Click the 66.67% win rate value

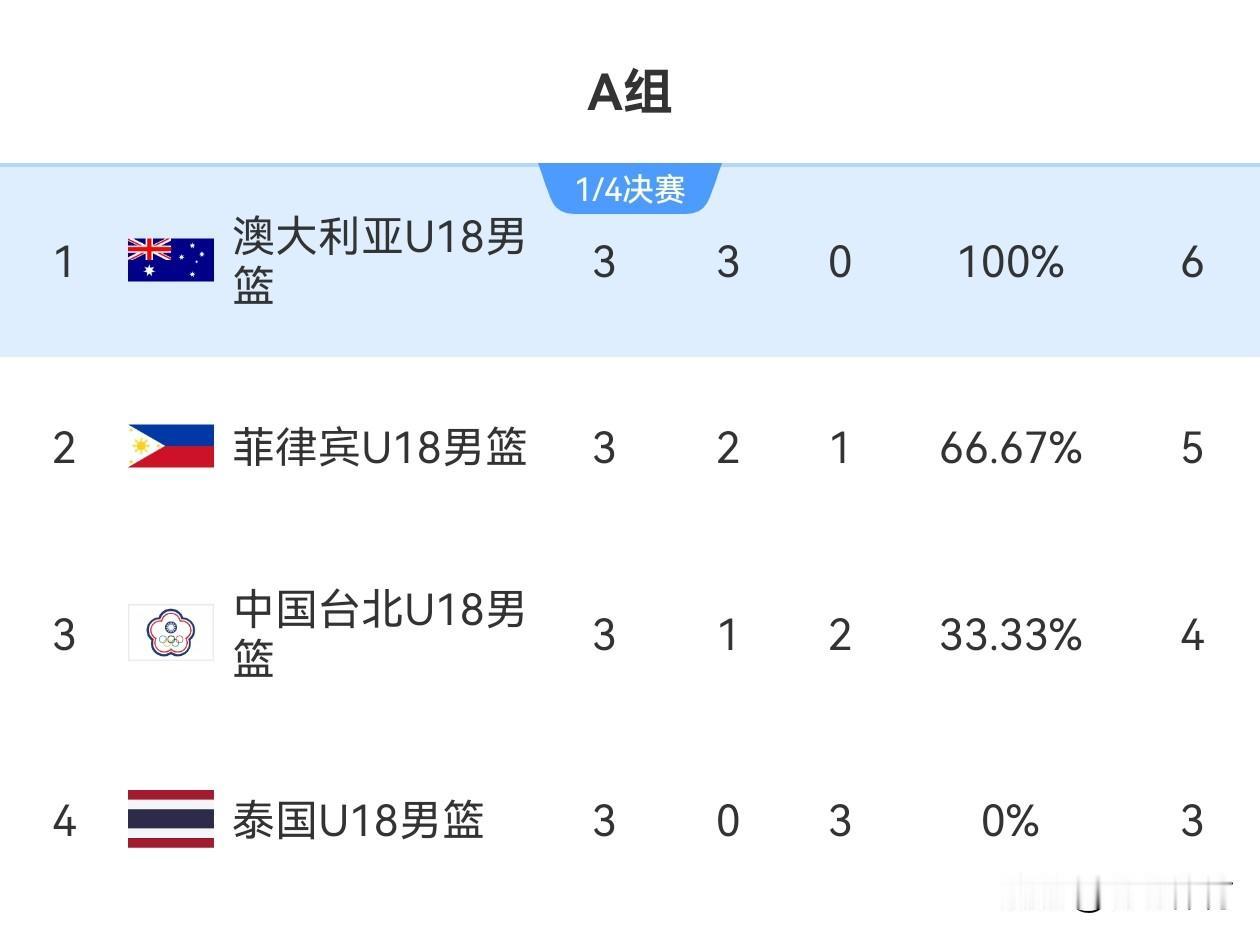pyautogui.click(x=1011, y=448)
